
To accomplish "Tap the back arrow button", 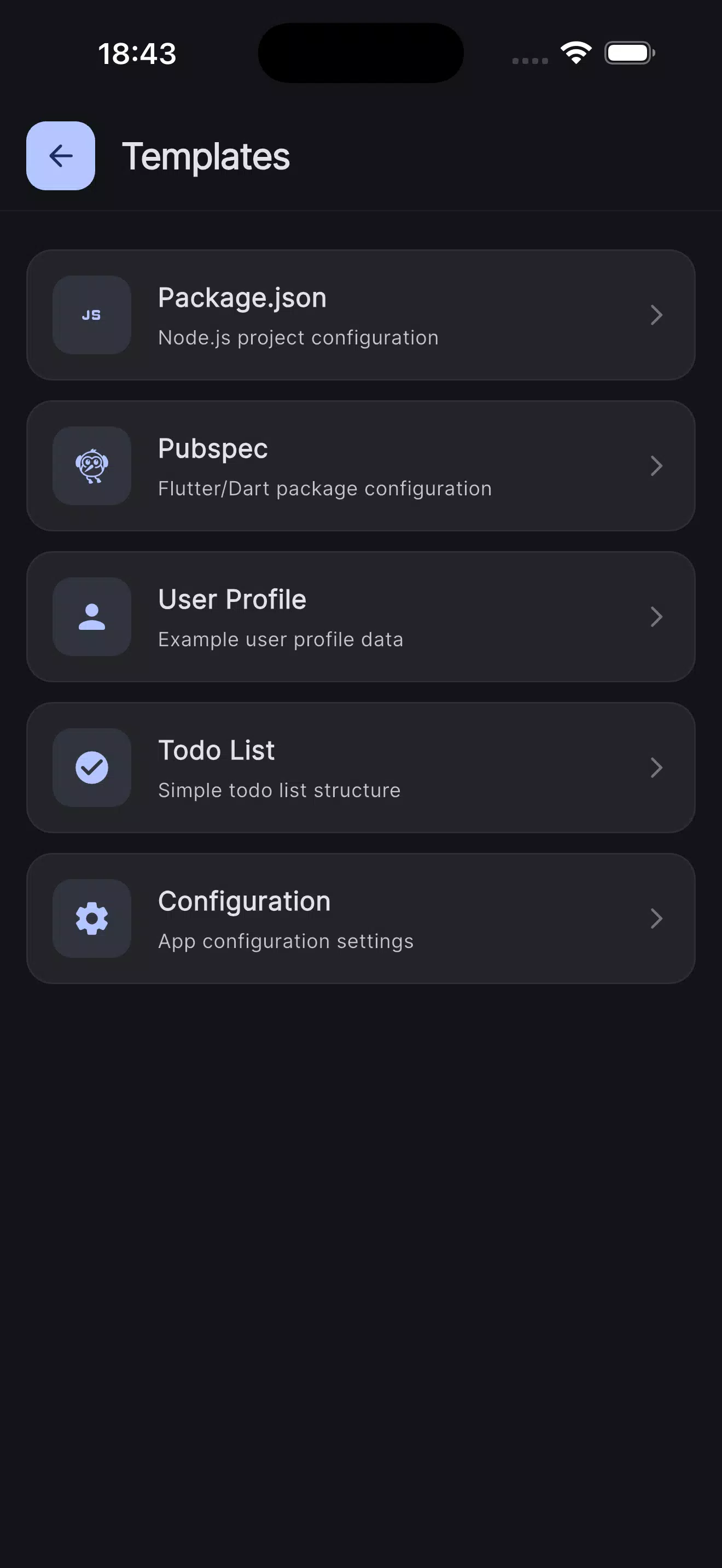I will 60,156.
